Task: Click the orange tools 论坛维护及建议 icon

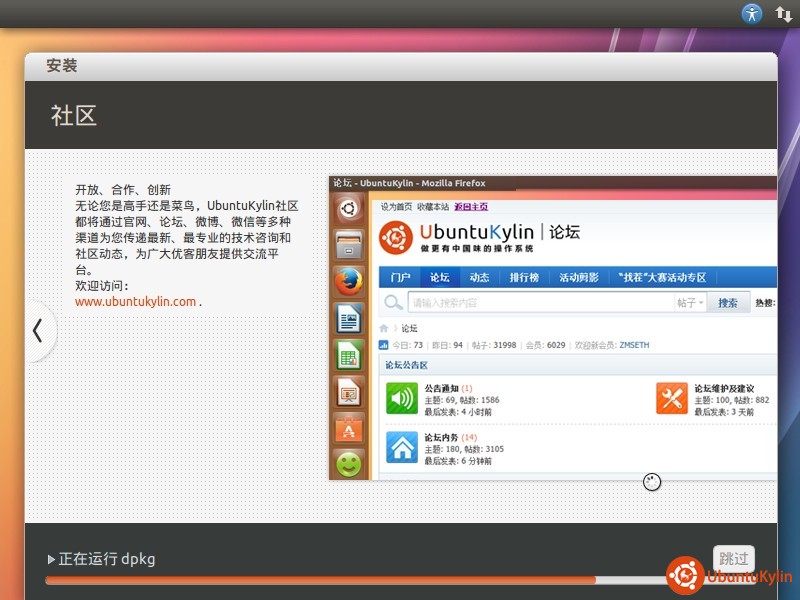Action: pyautogui.click(x=671, y=398)
